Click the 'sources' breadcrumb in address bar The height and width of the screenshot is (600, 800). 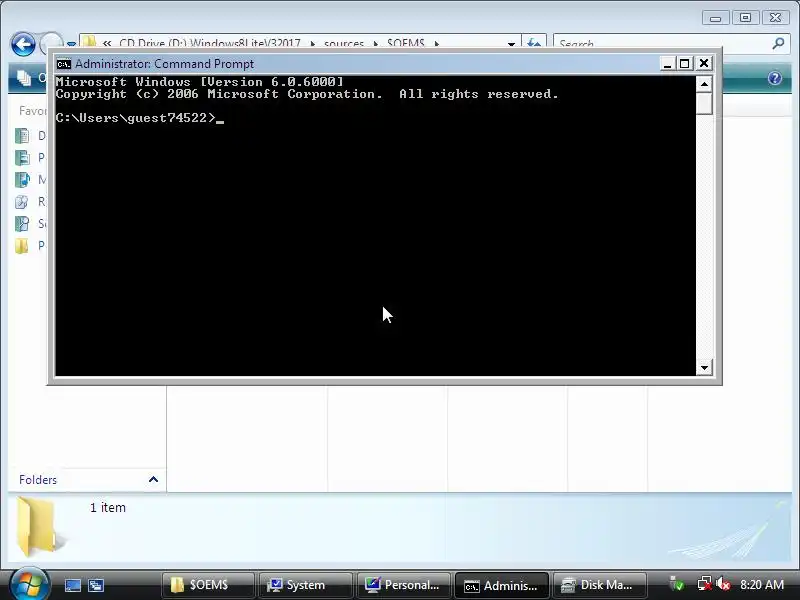point(344,44)
